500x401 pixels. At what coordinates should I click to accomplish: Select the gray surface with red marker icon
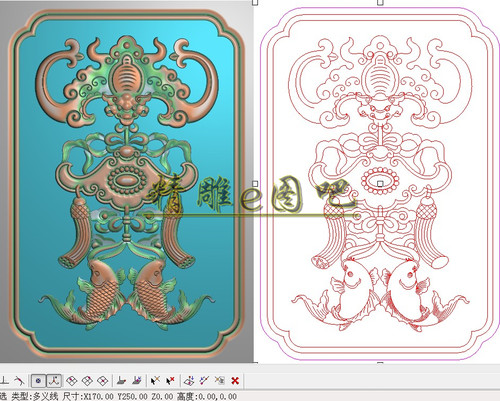tap(122, 380)
